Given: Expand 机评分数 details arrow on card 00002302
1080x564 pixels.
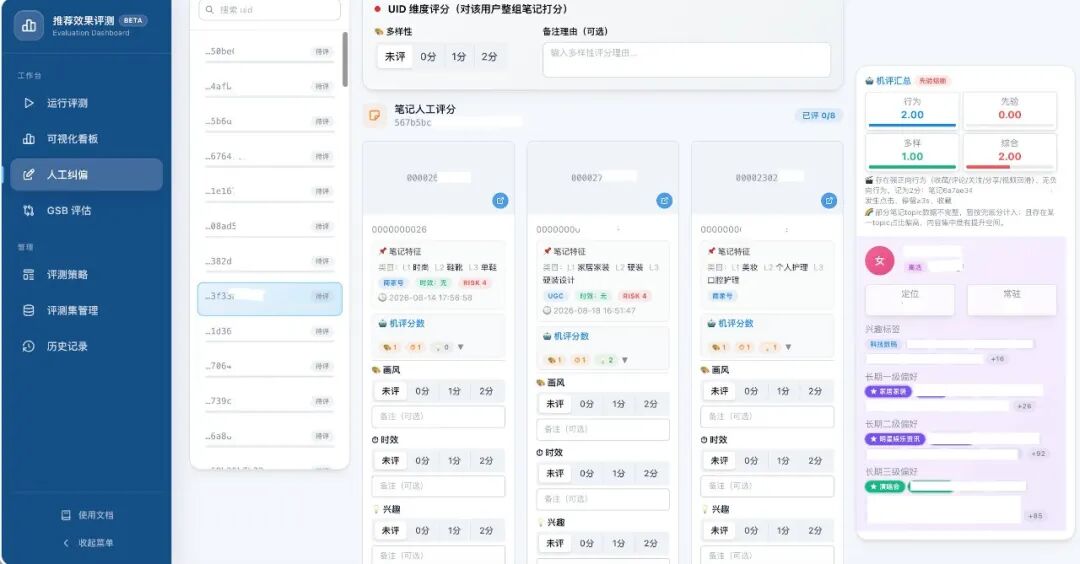Looking at the screenshot, I should (x=789, y=347).
